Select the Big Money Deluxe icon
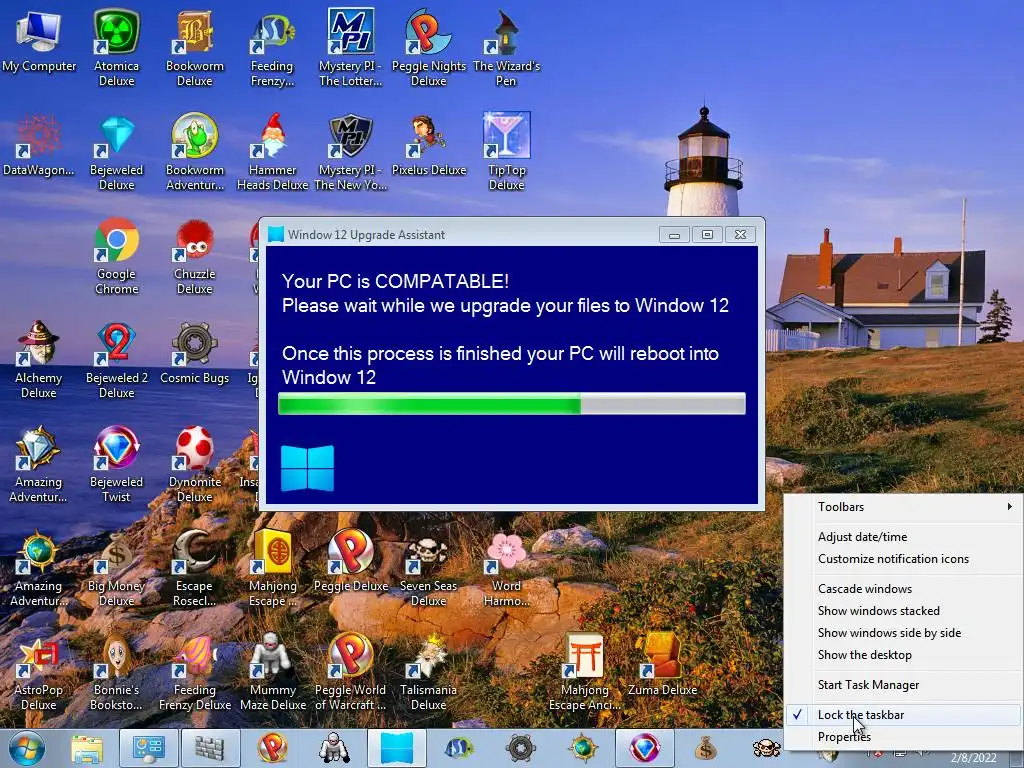The image size is (1024, 768). coord(116,568)
